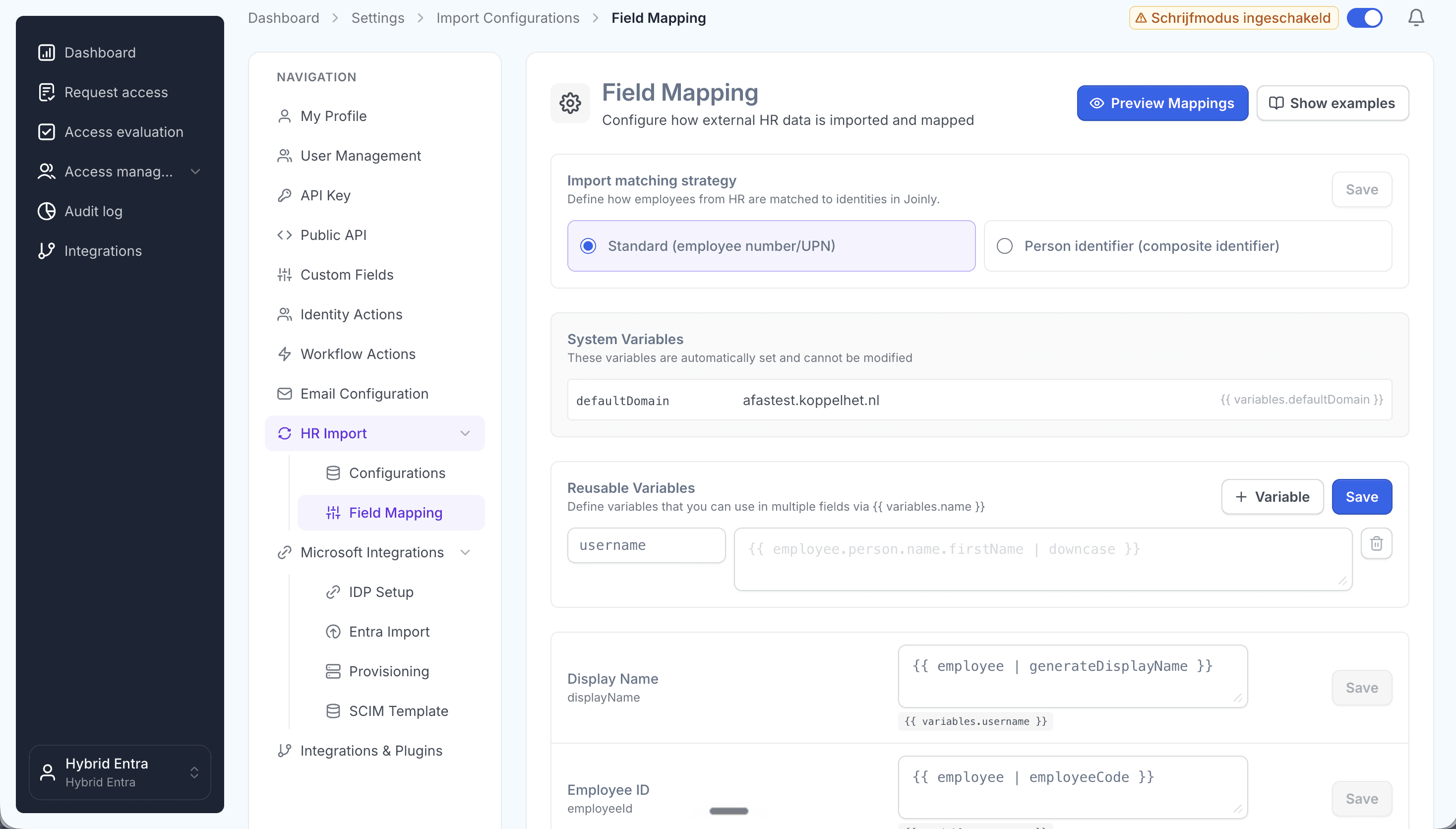Click the Identity Actions people icon
This screenshot has height=829, width=1456.
coord(284,314)
